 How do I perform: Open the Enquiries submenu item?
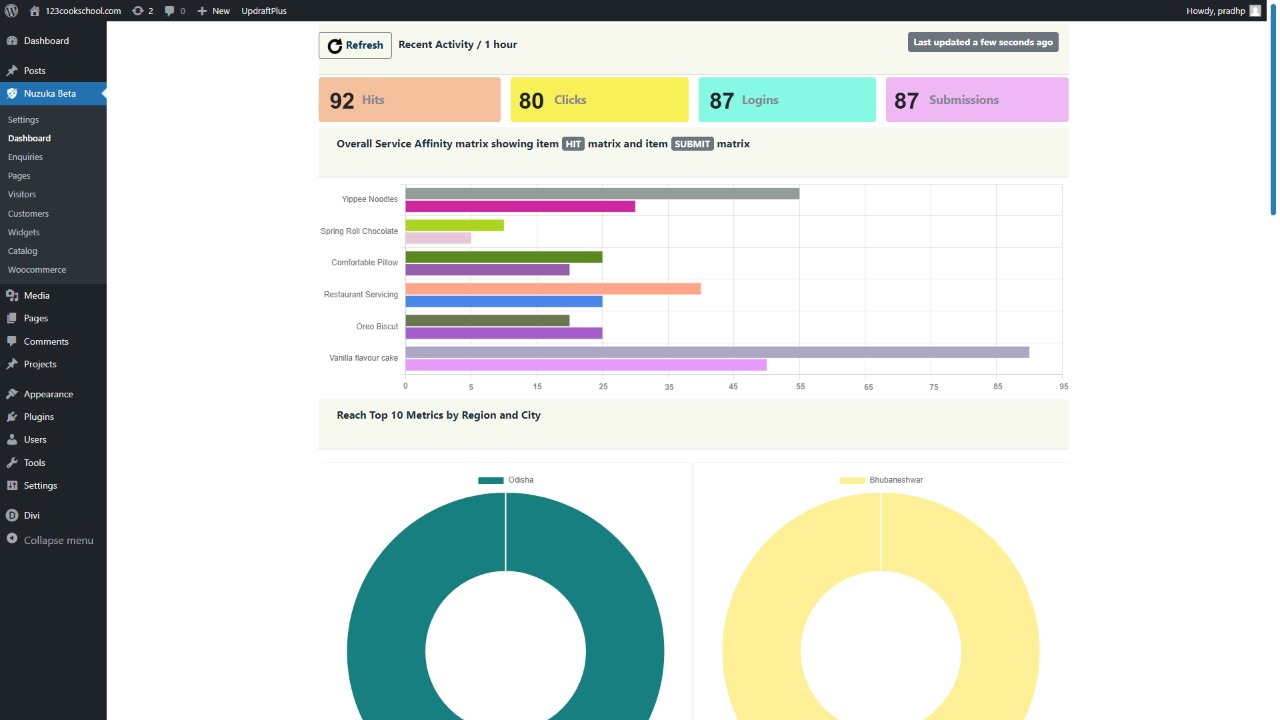click(x=25, y=157)
